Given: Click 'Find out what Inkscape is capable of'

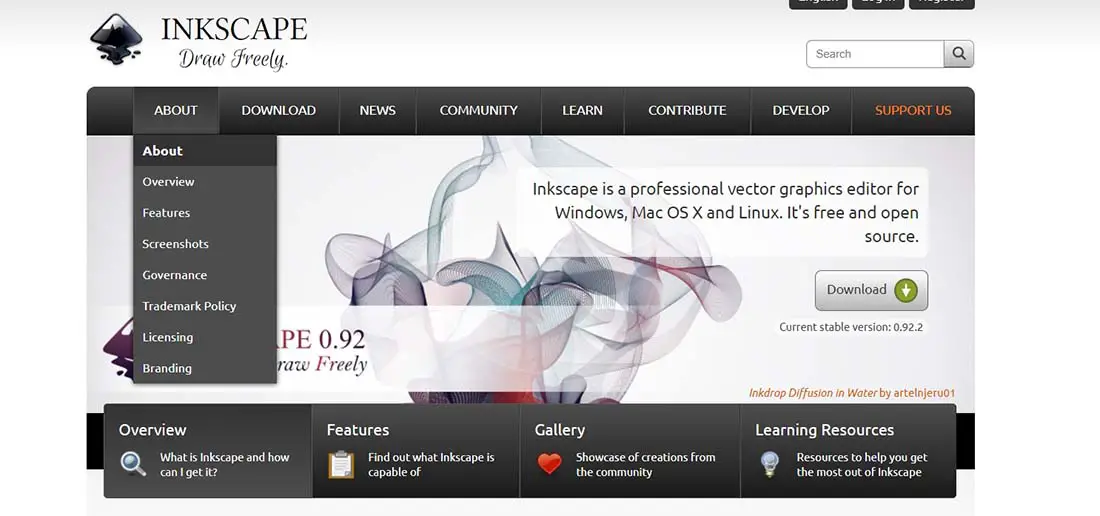Looking at the screenshot, I should tap(431, 465).
